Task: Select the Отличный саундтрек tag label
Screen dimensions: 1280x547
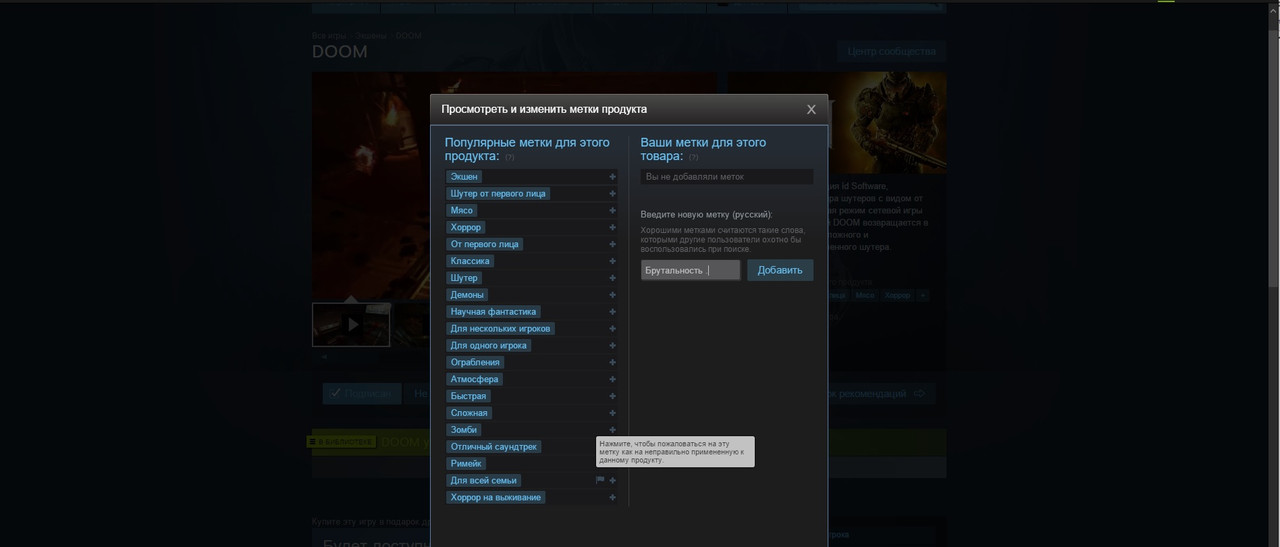Action: tap(494, 447)
